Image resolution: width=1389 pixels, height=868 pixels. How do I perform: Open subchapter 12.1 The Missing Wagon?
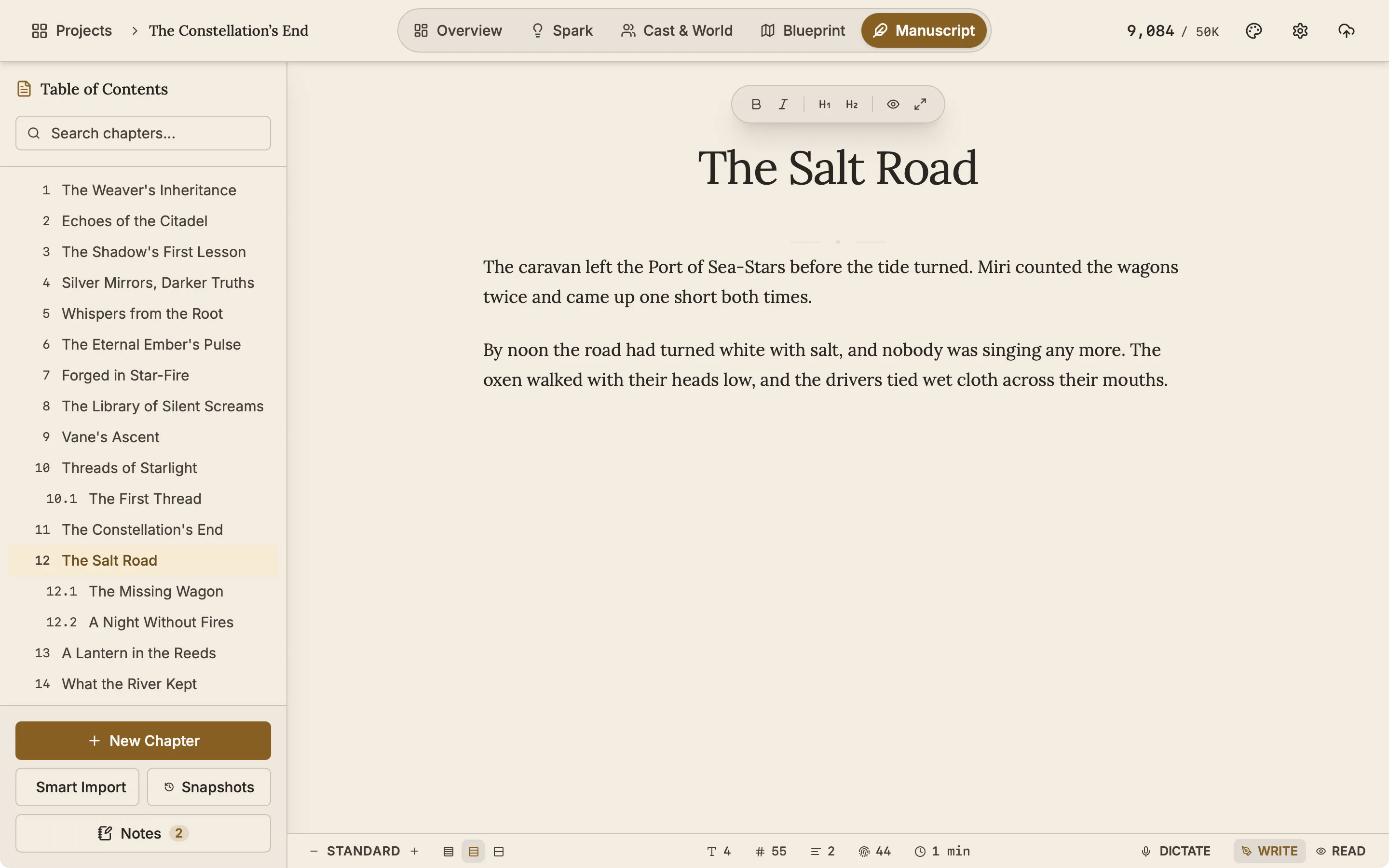click(143, 591)
